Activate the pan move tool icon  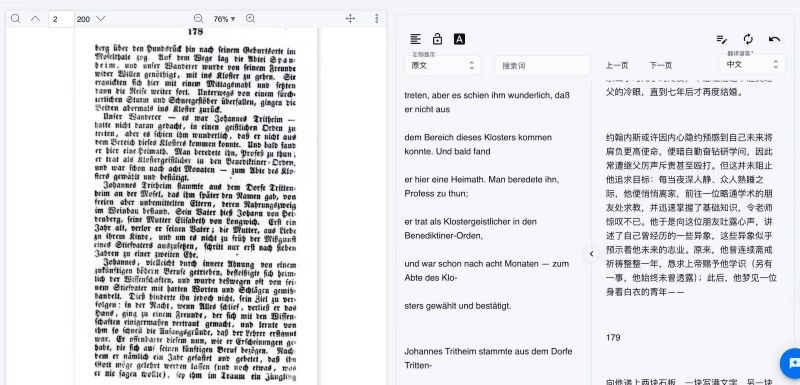pyautogui.click(x=351, y=19)
